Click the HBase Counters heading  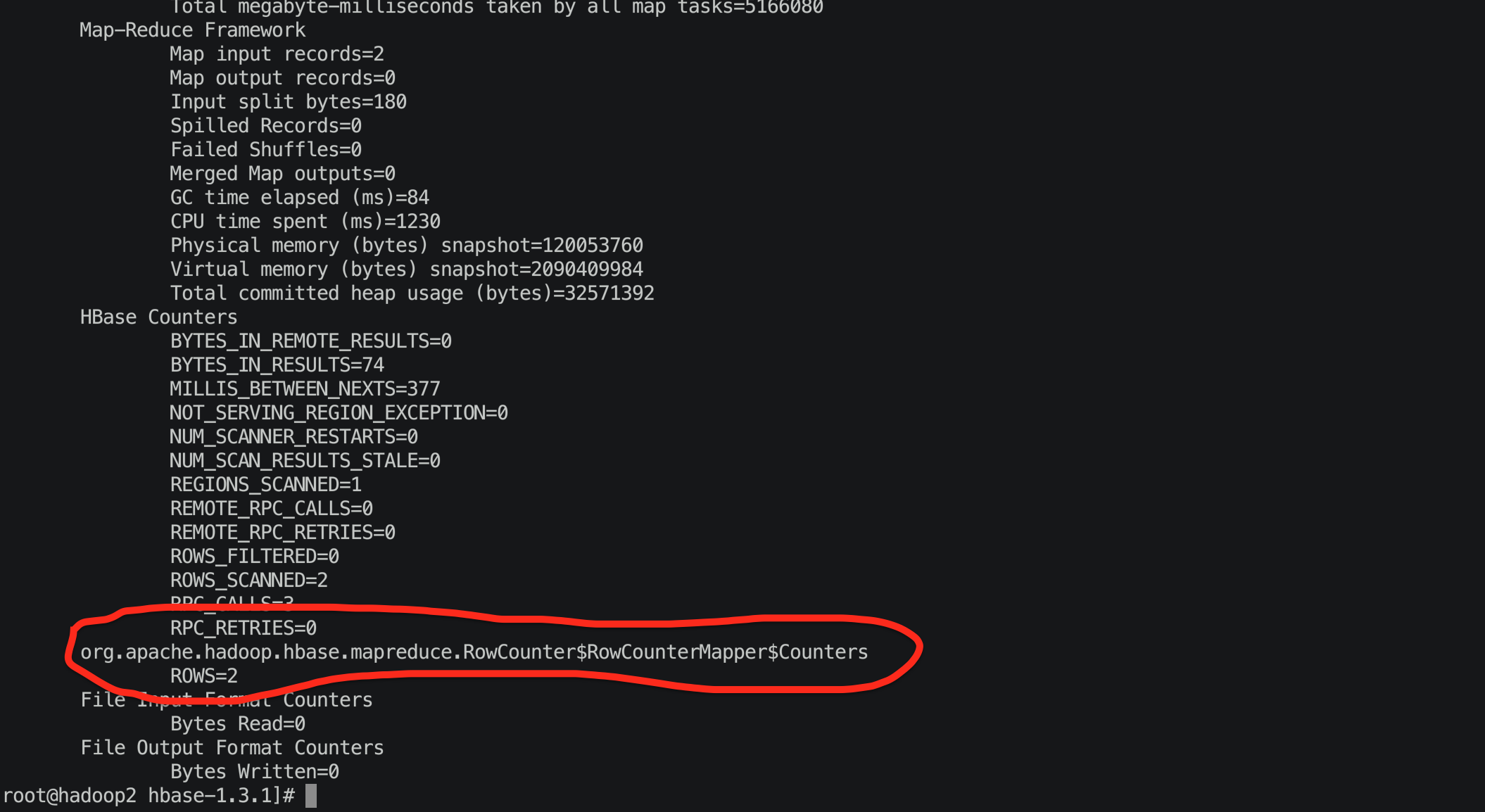158,317
